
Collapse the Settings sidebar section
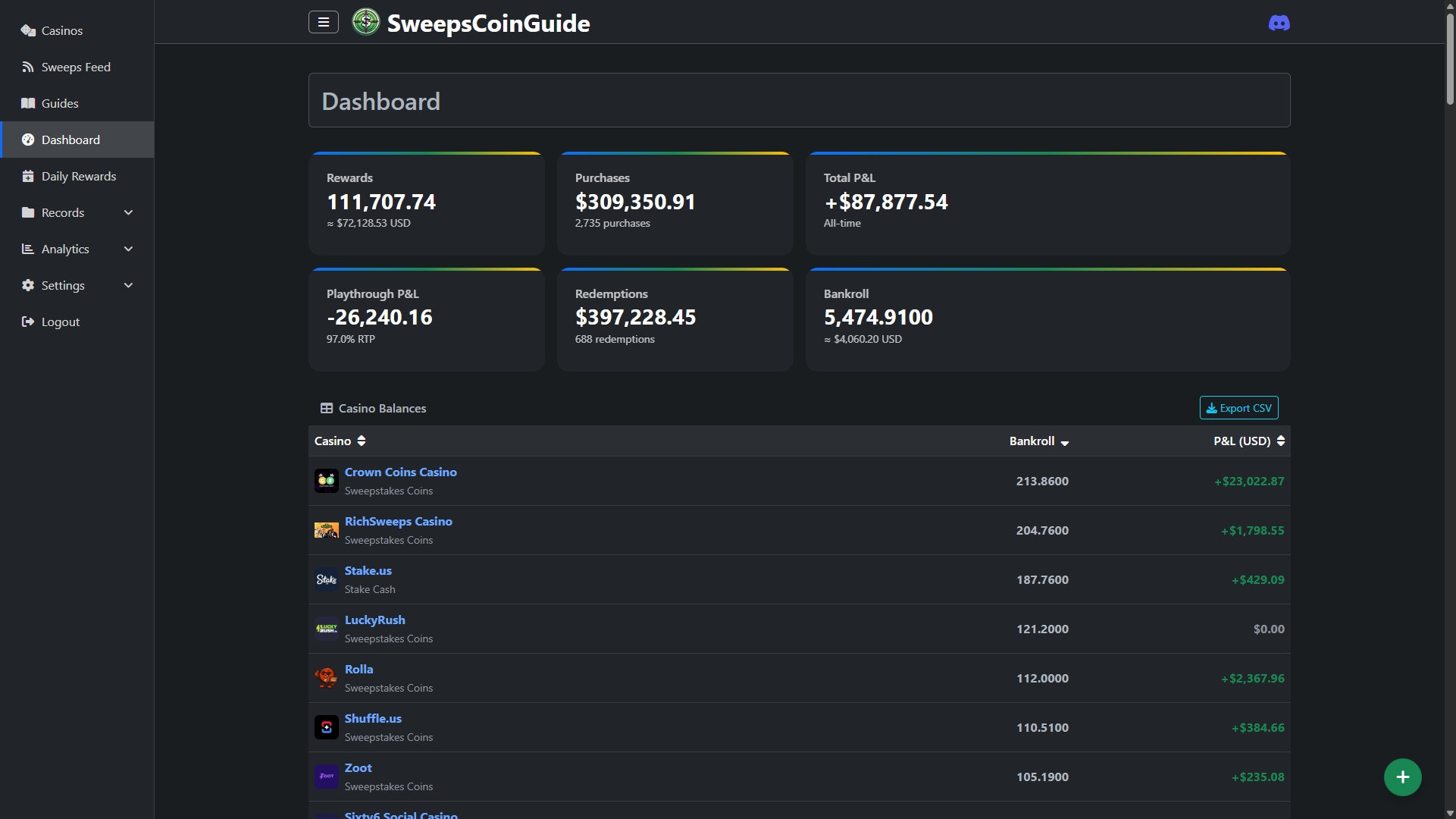click(x=128, y=285)
